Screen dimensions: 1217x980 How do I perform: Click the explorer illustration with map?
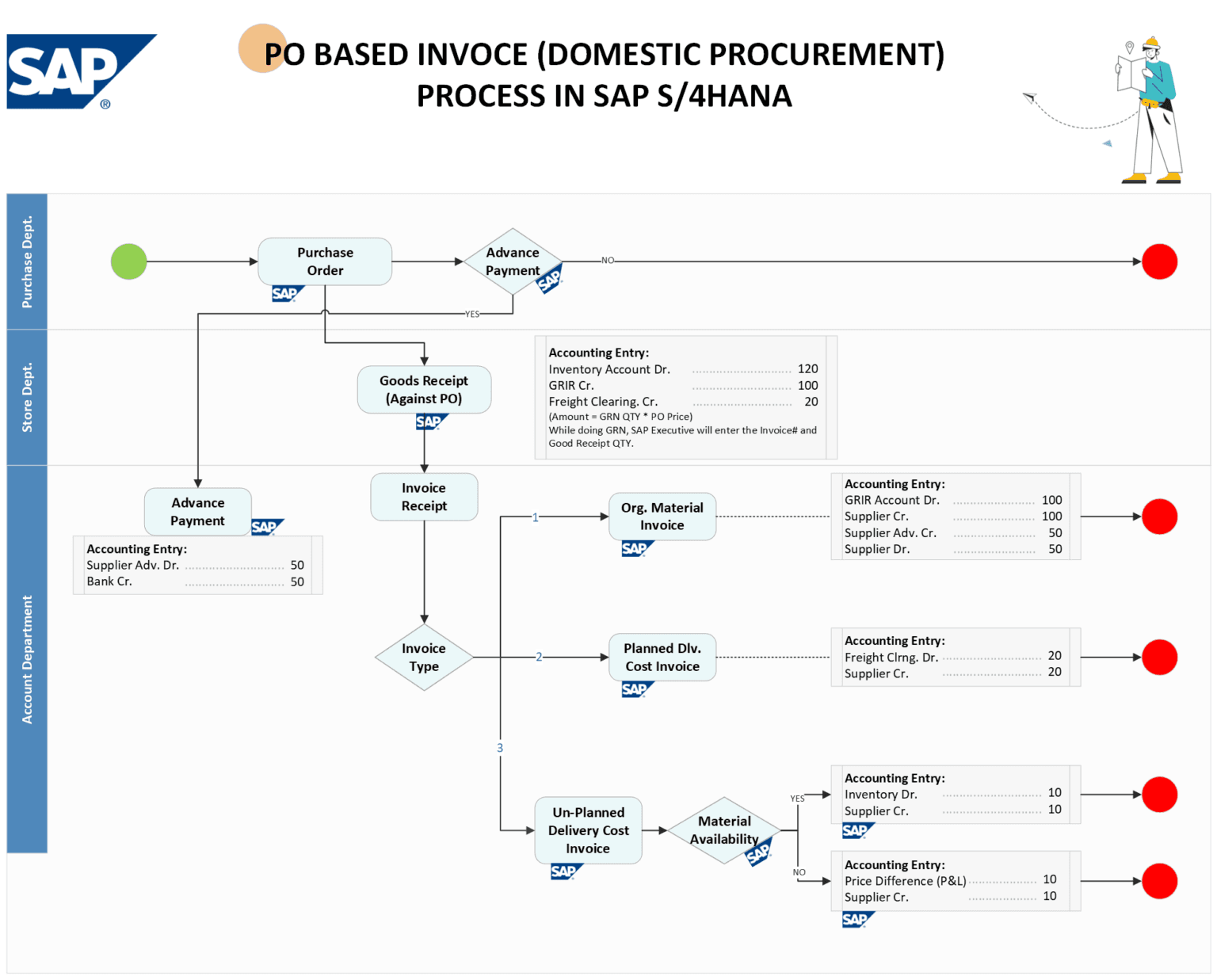[1150, 110]
